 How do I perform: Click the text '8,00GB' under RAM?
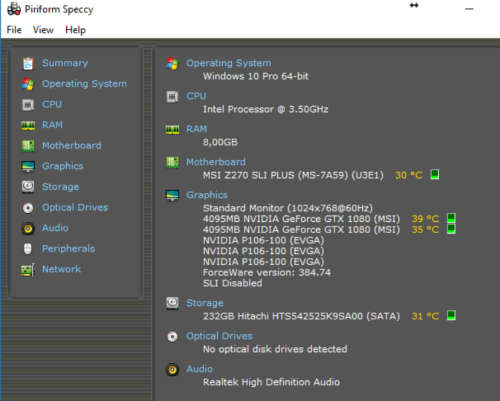pos(220,142)
